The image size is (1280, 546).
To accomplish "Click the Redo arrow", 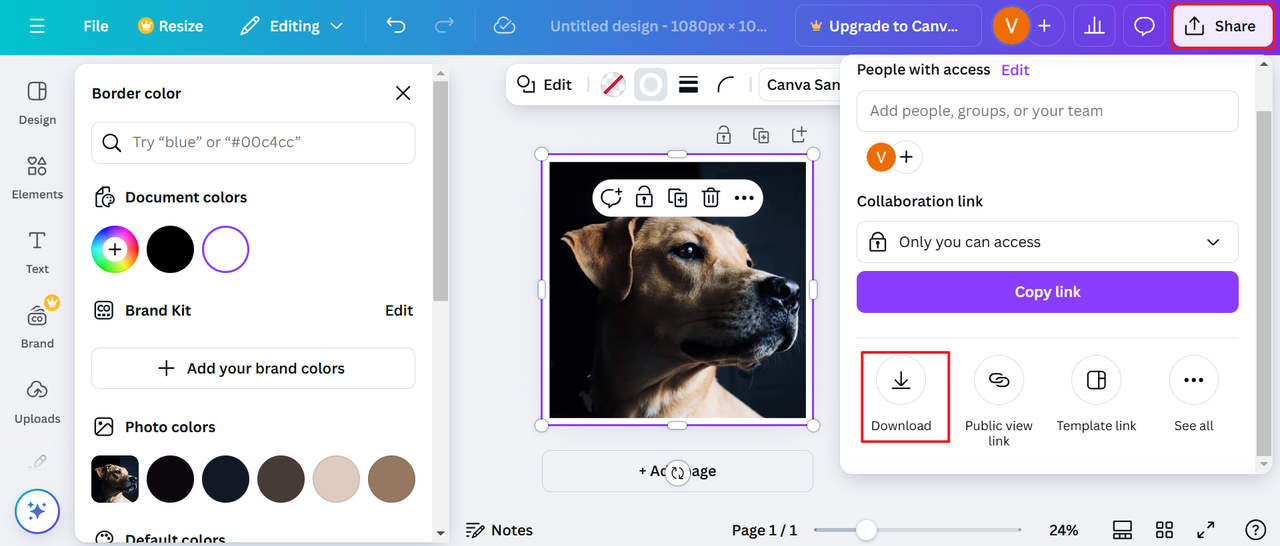I will click(444, 26).
